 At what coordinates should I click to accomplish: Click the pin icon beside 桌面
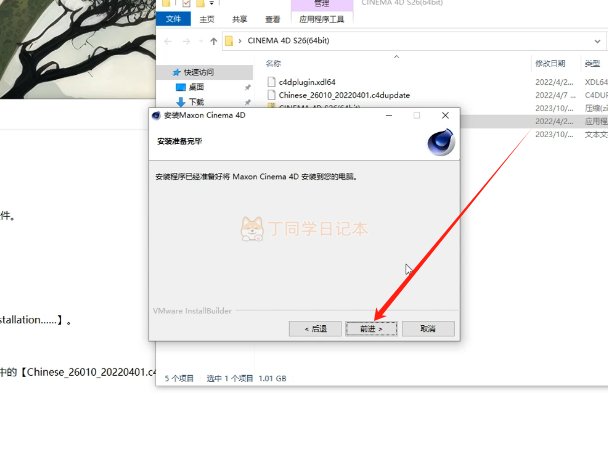coord(247,87)
